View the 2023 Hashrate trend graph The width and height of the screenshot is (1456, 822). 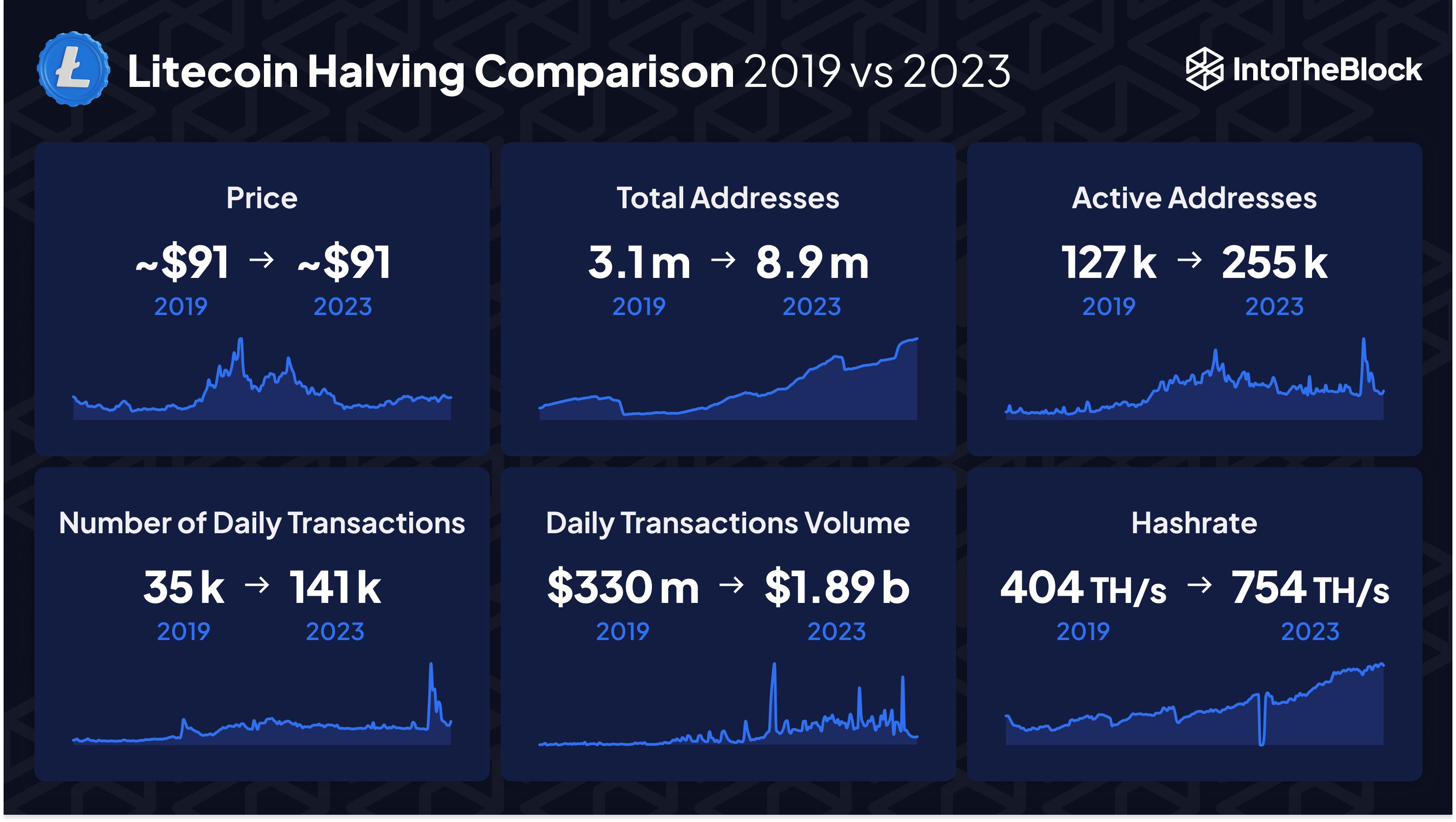coord(1300,700)
